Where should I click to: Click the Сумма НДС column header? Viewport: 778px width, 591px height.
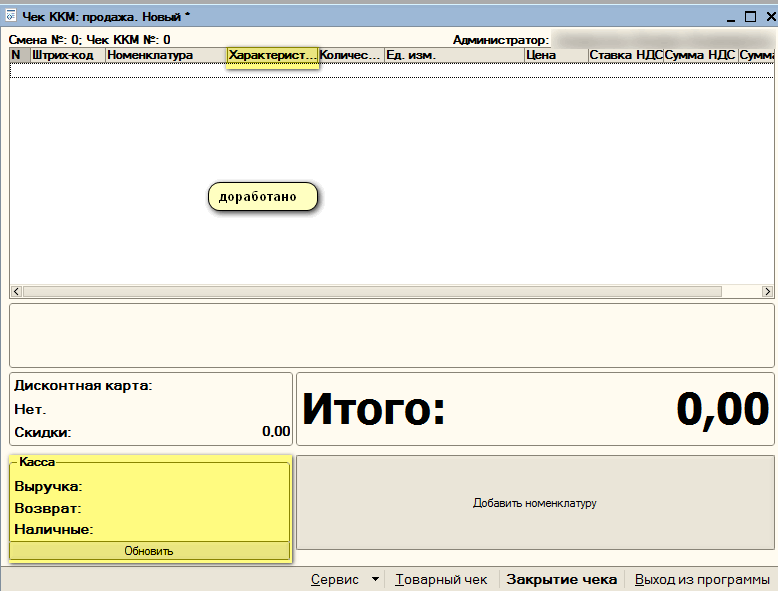tap(700, 55)
